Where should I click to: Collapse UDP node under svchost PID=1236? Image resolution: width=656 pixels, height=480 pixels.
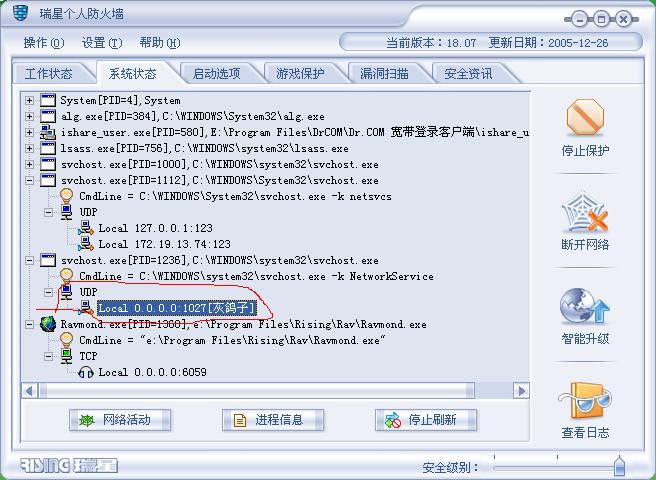[49, 292]
